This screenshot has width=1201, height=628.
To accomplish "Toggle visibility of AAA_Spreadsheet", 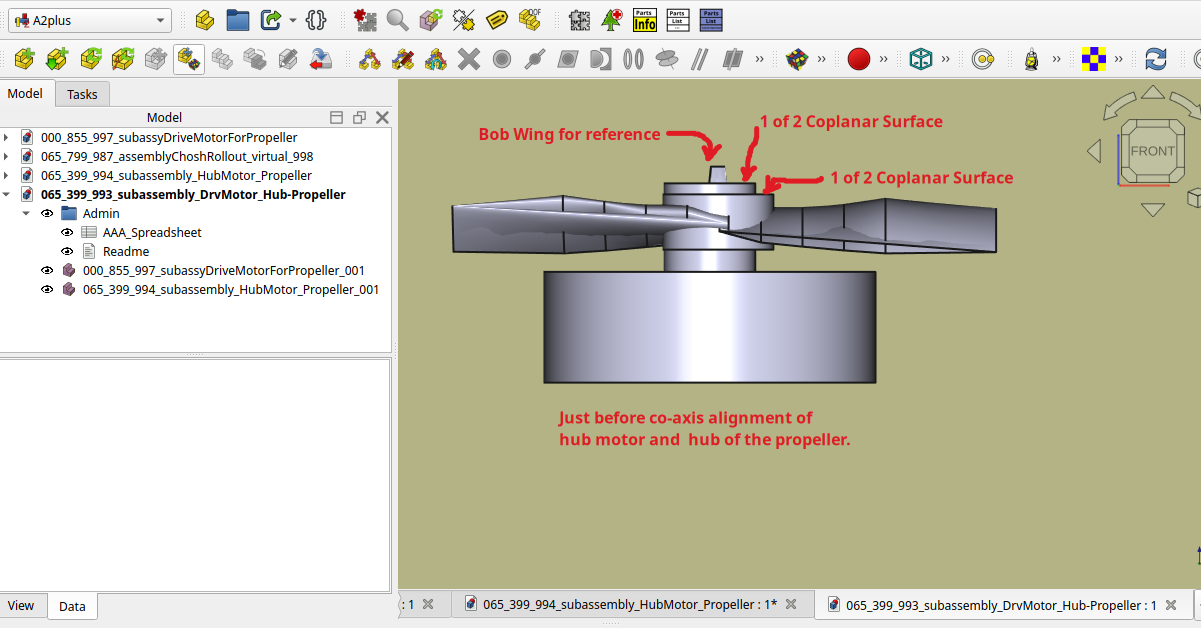I will pyautogui.click(x=68, y=232).
